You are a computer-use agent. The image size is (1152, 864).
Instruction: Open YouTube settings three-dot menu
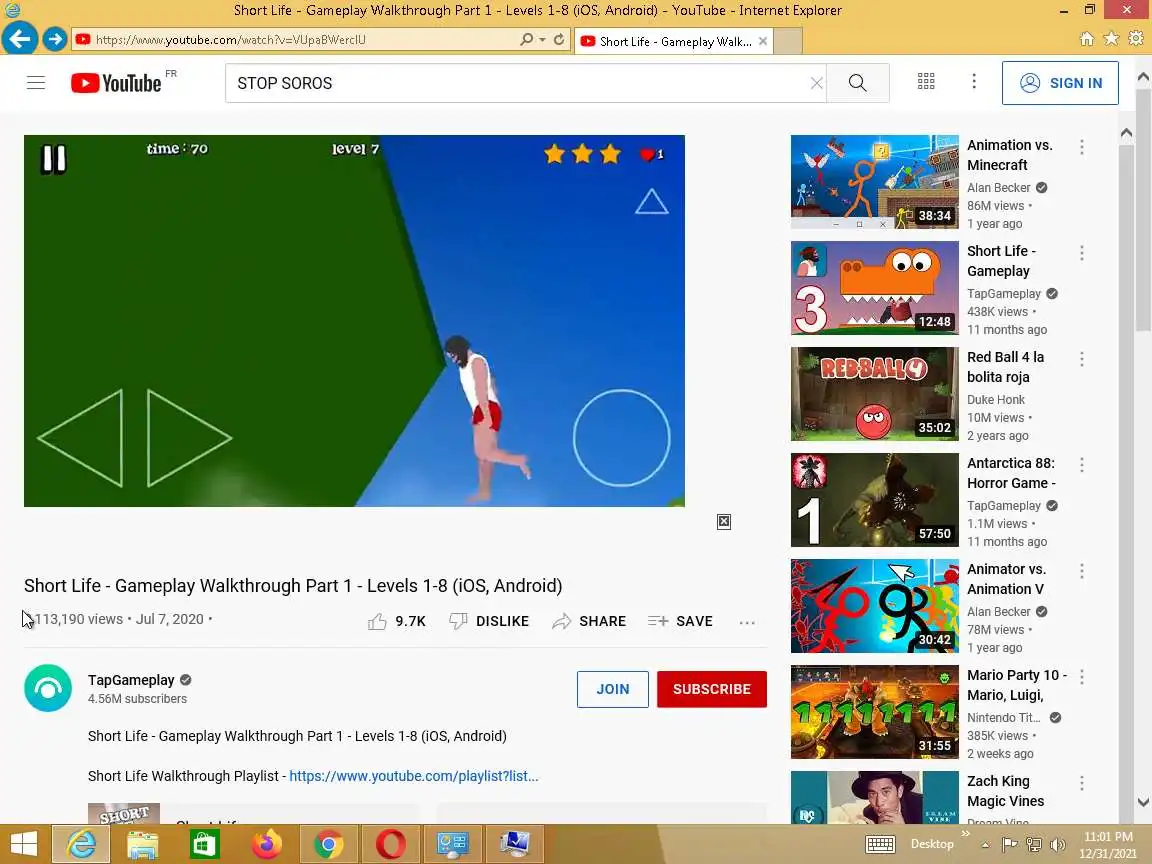tap(974, 82)
